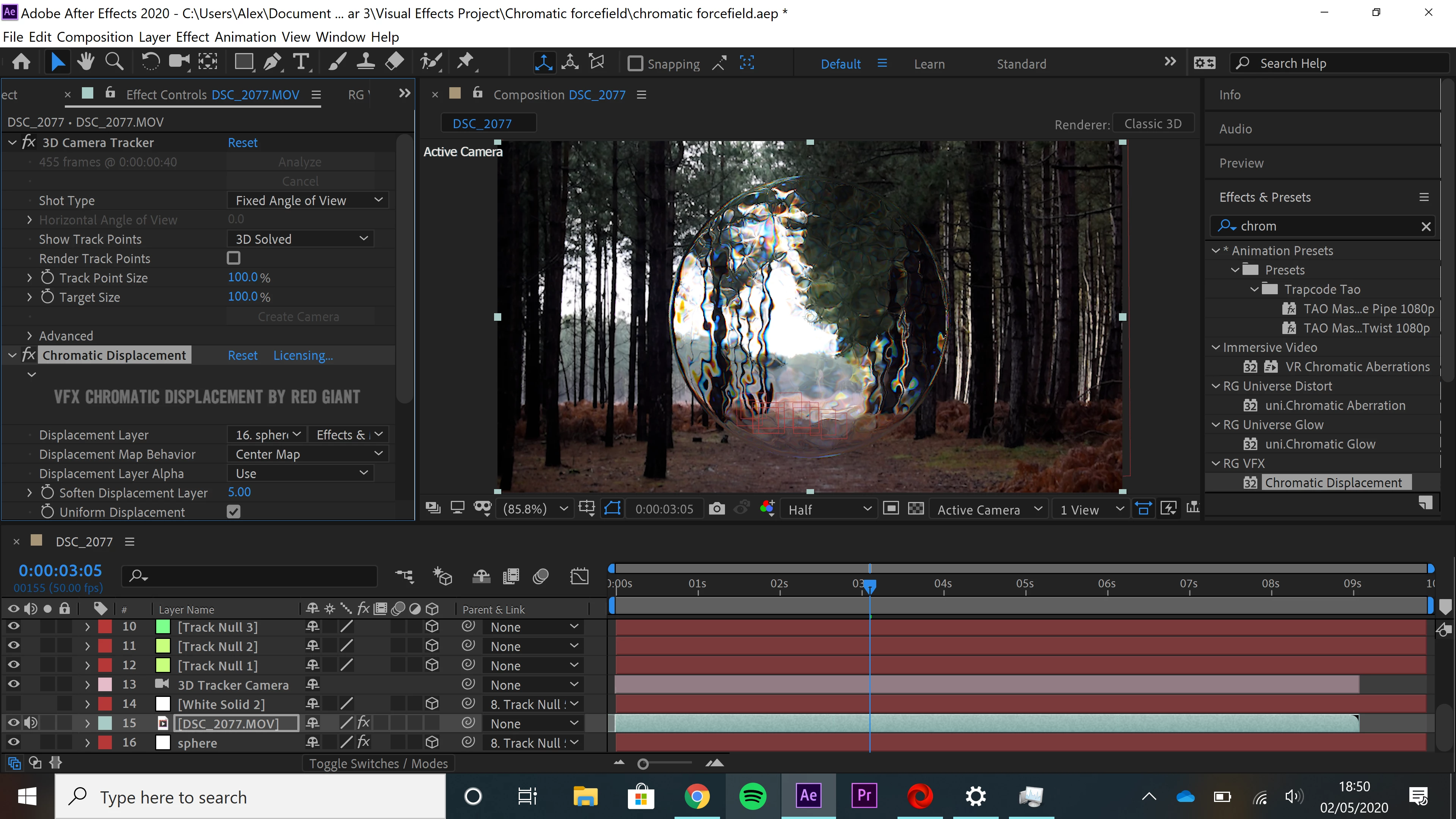Uncheck the Uniform Displacement checkbox
The image size is (1456, 819).
(x=234, y=512)
